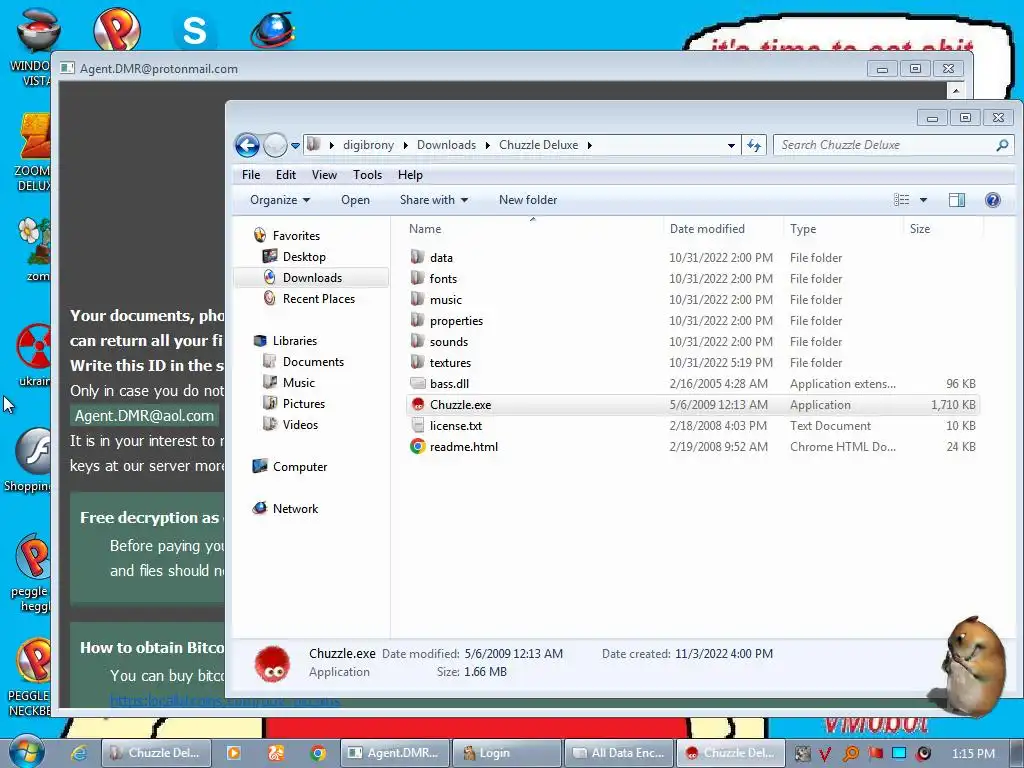Select the readme.html file
Image resolution: width=1024 pixels, height=768 pixels.
point(692,447)
